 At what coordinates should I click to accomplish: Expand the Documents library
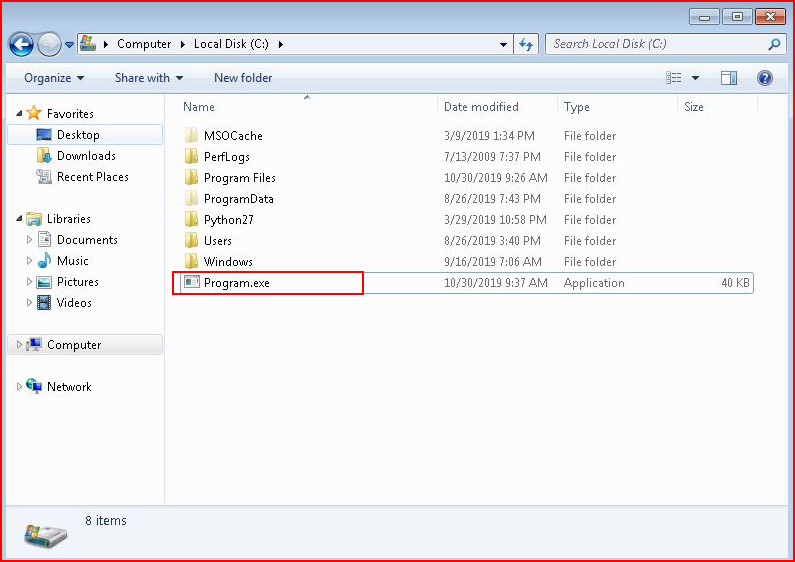[29, 239]
